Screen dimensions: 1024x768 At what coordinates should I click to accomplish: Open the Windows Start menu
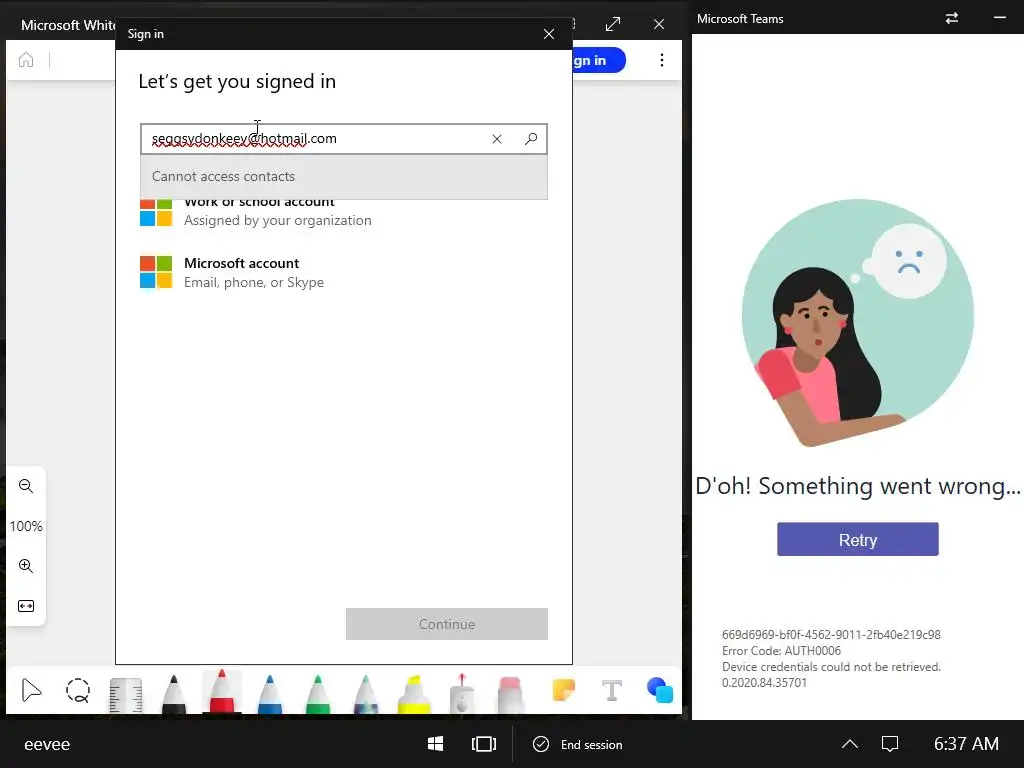pyautogui.click(x=436, y=744)
